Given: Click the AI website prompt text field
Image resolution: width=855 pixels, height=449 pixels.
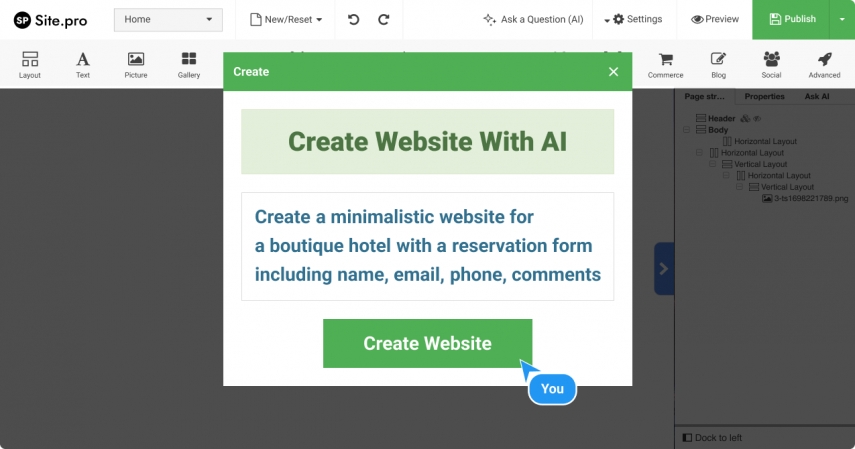Looking at the screenshot, I should tap(428, 246).
